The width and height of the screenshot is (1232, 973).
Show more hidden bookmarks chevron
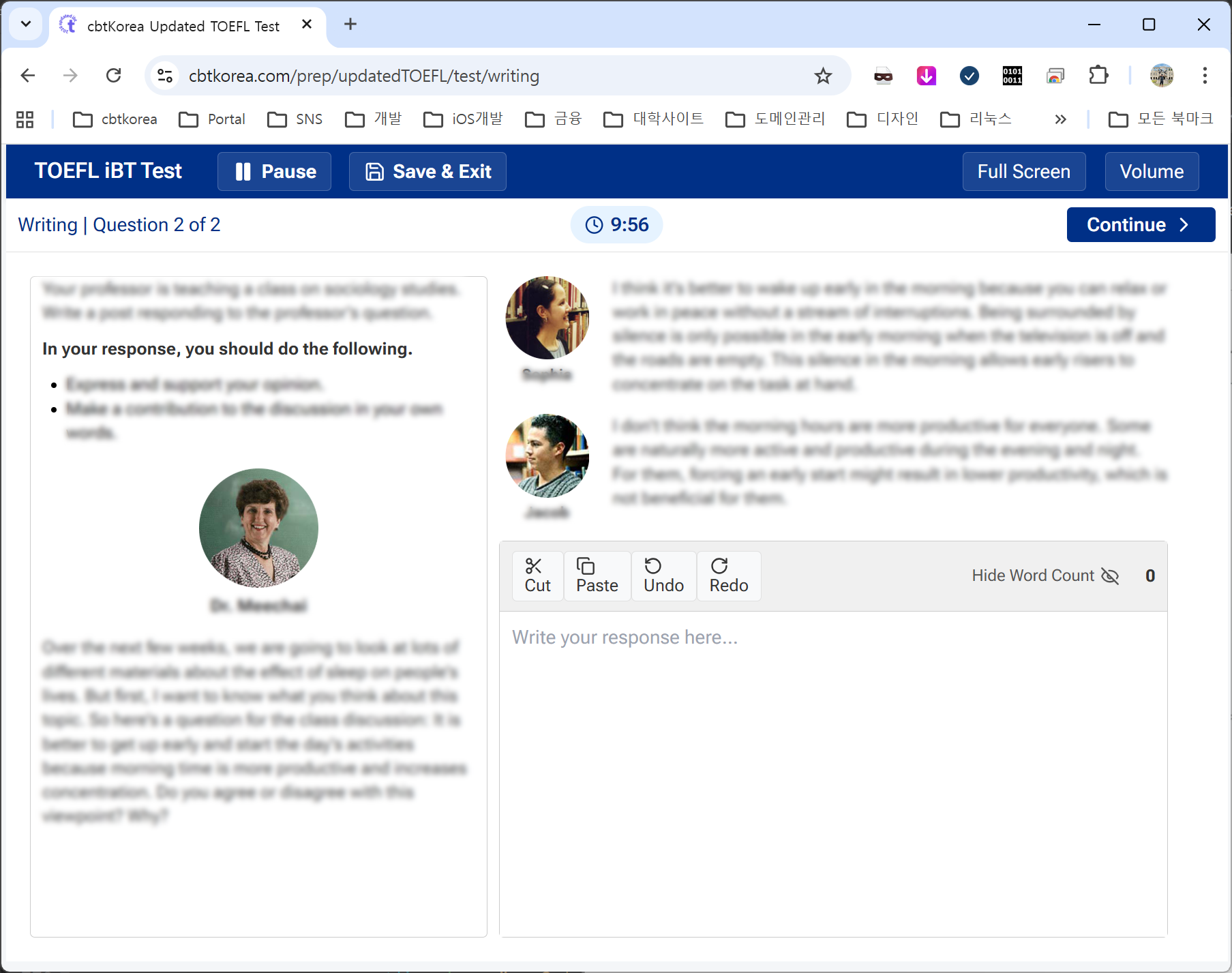pyautogui.click(x=1060, y=119)
